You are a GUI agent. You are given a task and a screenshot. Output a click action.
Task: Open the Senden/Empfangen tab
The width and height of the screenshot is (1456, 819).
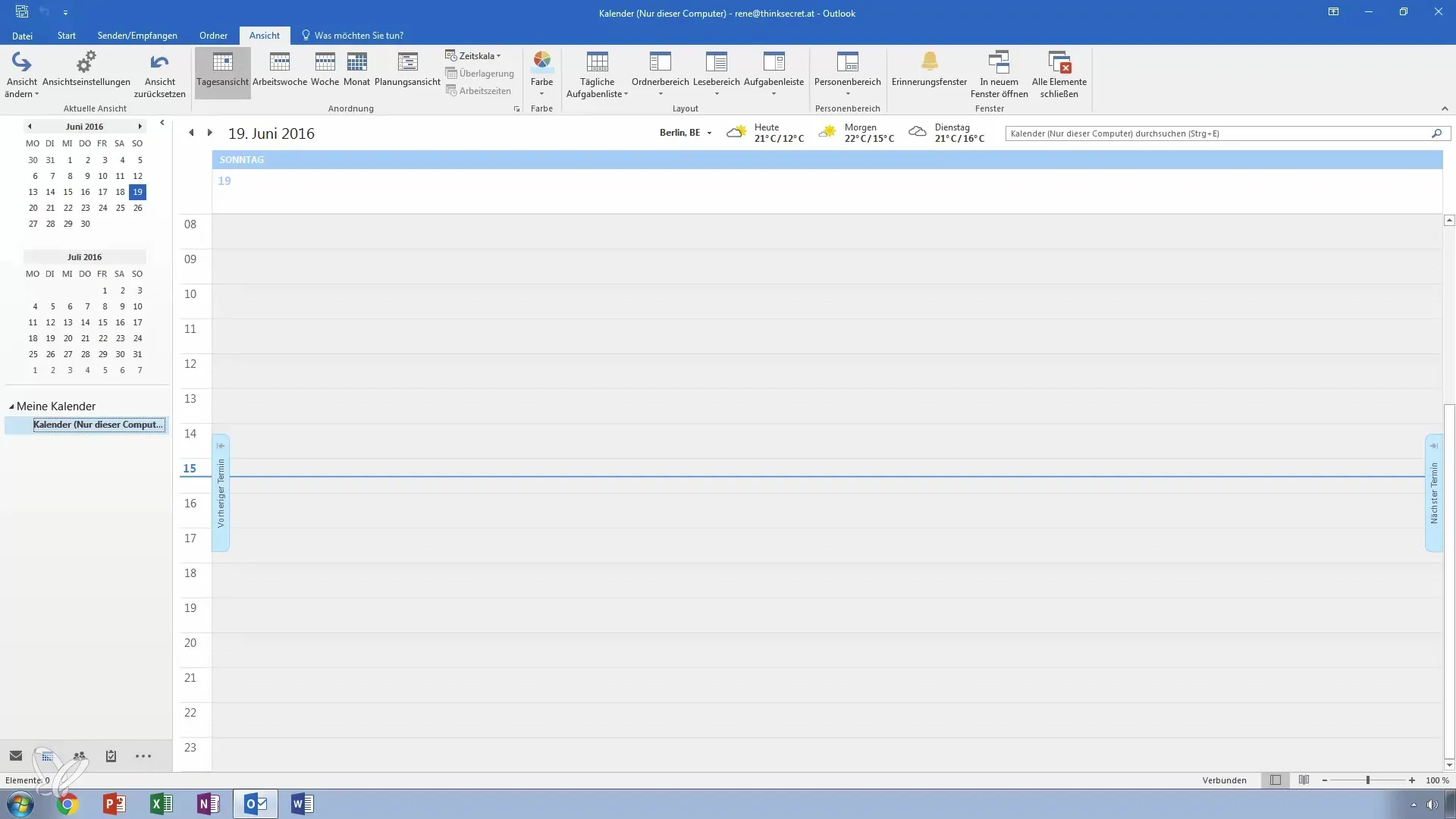pyautogui.click(x=137, y=36)
